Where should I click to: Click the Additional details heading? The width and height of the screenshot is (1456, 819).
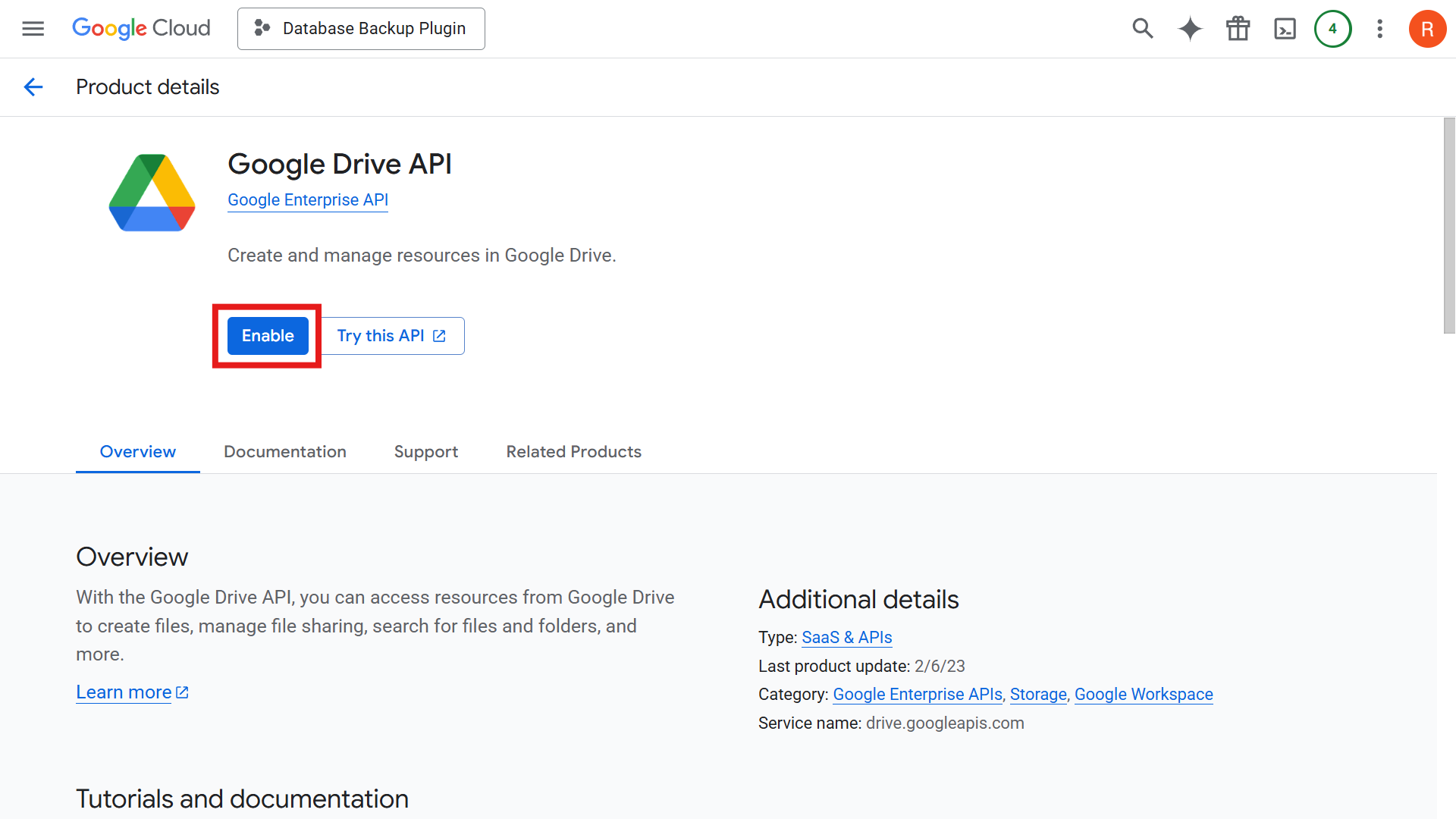tap(858, 600)
